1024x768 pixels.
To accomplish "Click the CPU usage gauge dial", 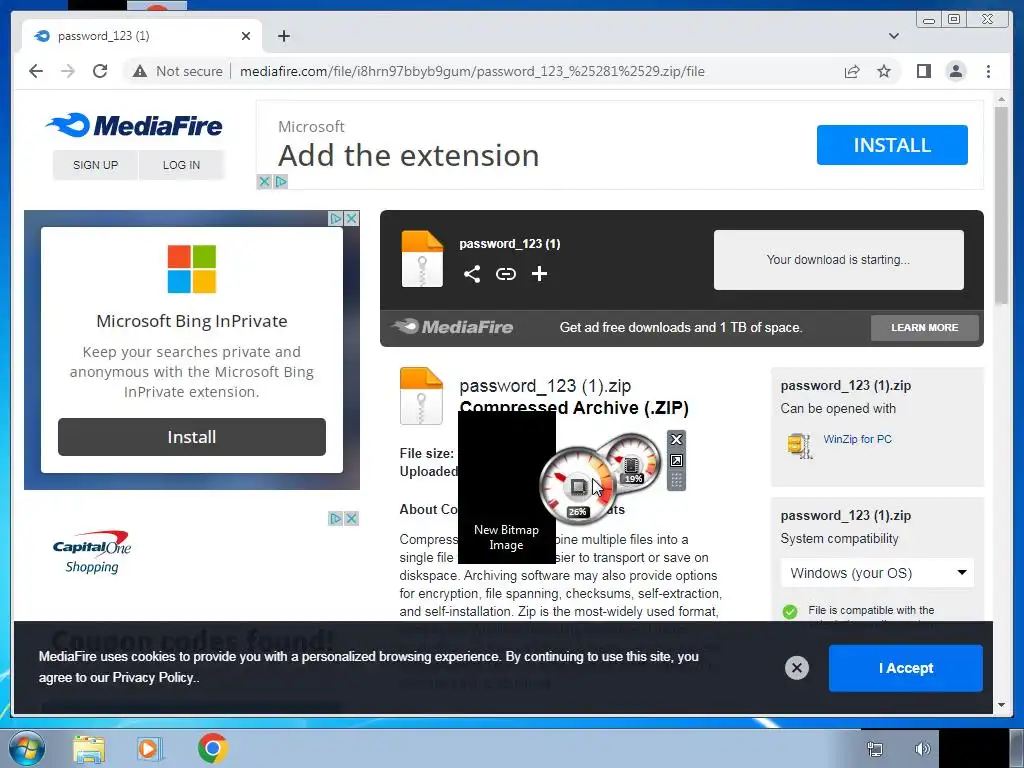I will click(577, 484).
